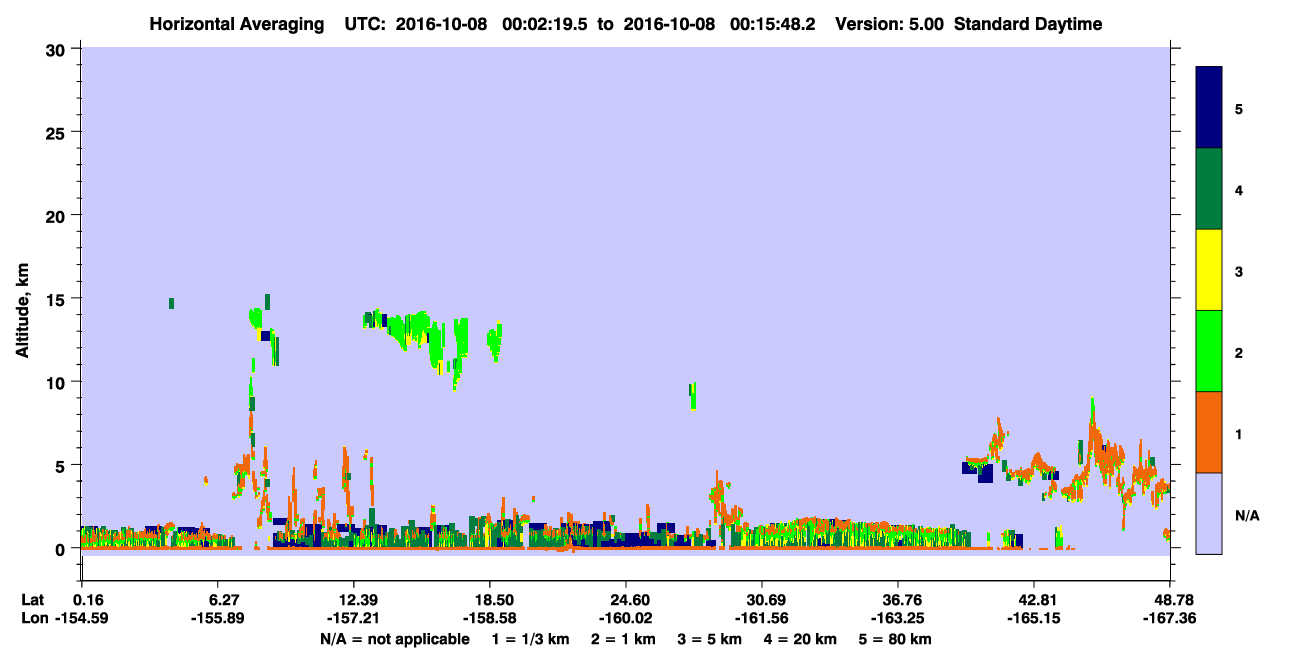Click '3 = 5 km' legend text
The width and height of the screenshot is (1300, 667).
pyautogui.click(x=711, y=638)
